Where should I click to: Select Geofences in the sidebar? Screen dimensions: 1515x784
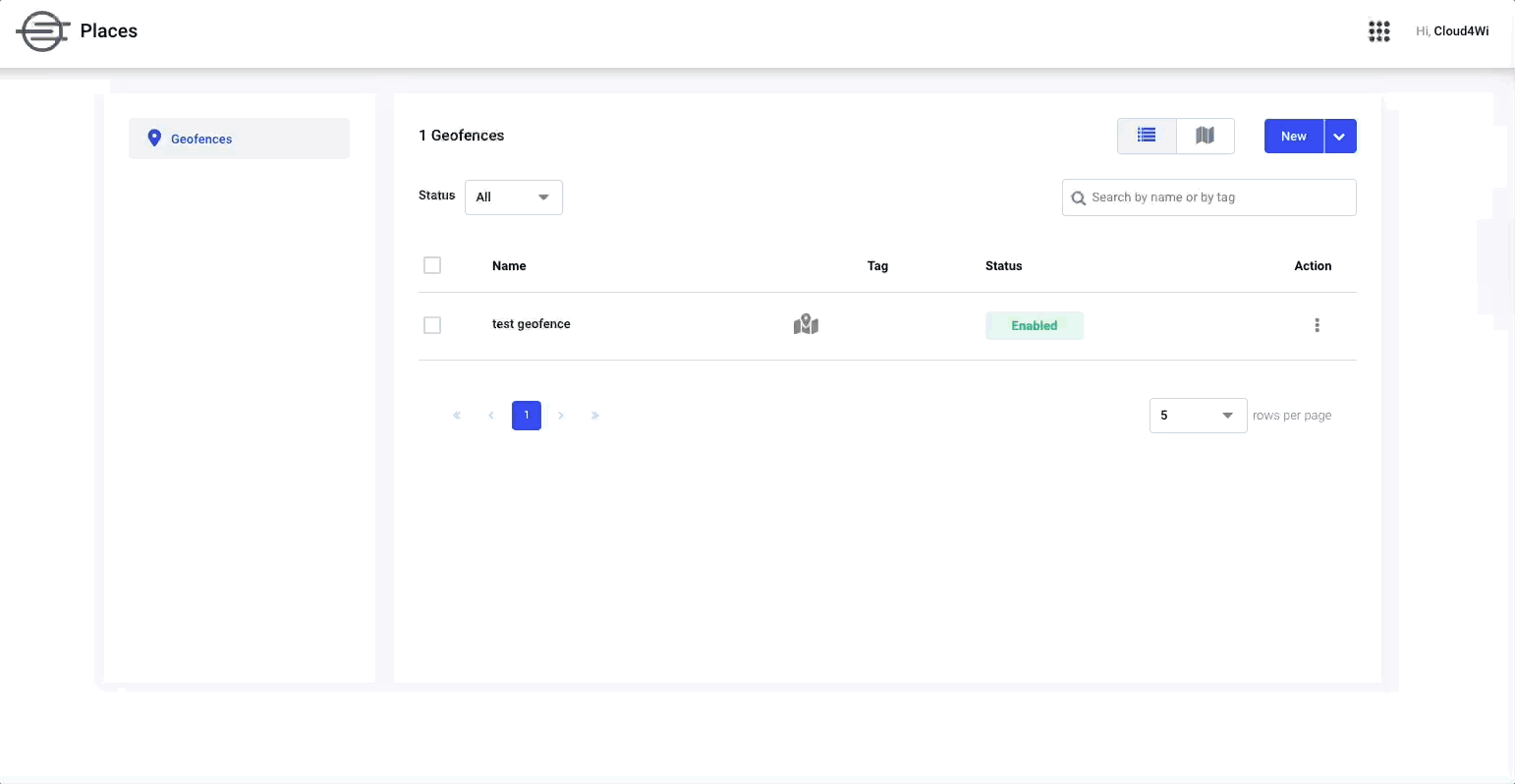click(239, 139)
